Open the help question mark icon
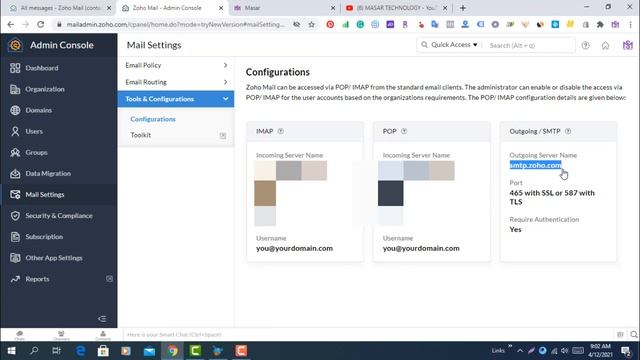Image resolution: width=640 pixels, height=360 pixels. click(585, 45)
